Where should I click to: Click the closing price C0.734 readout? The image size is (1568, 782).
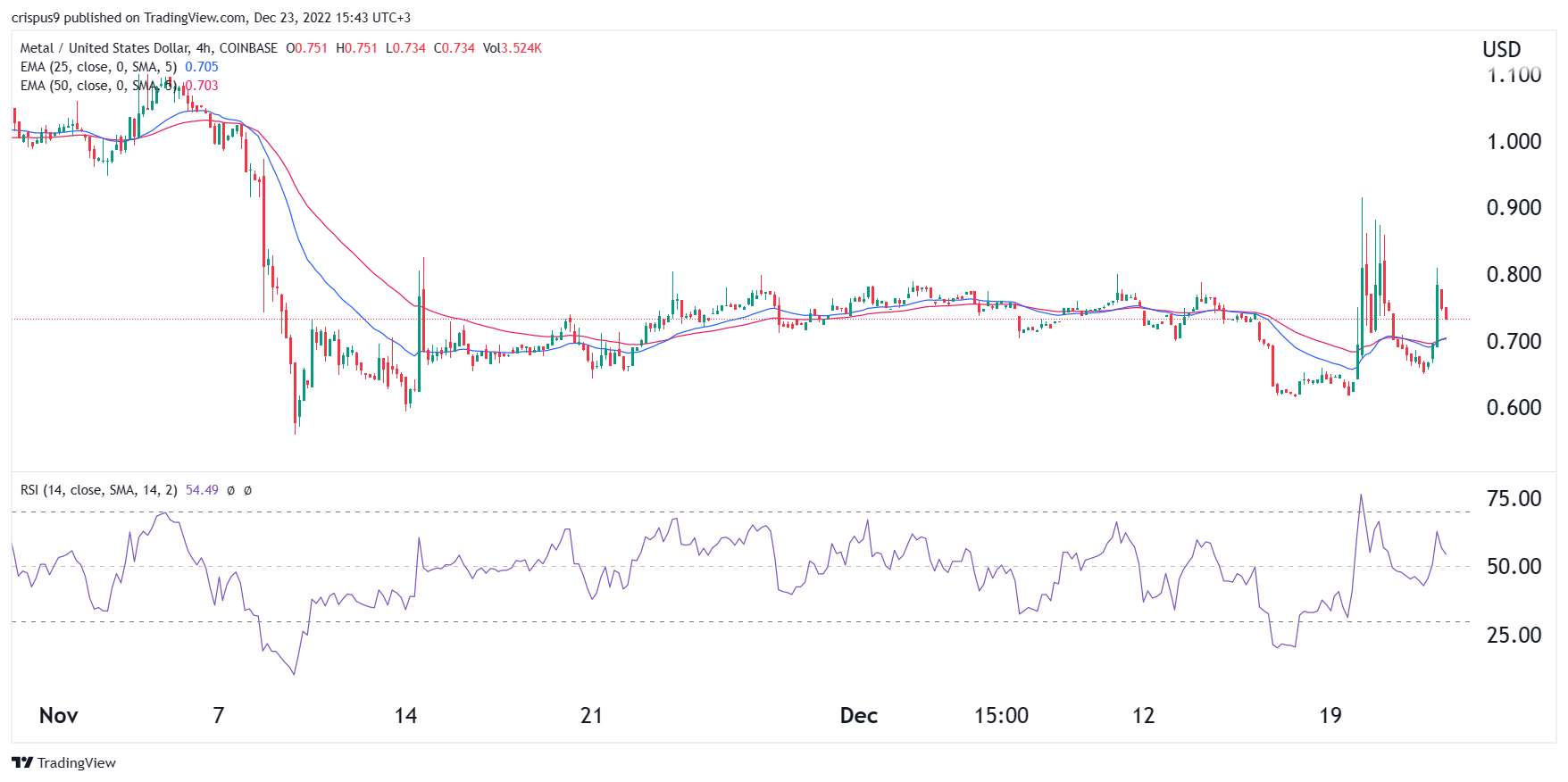[x=455, y=48]
